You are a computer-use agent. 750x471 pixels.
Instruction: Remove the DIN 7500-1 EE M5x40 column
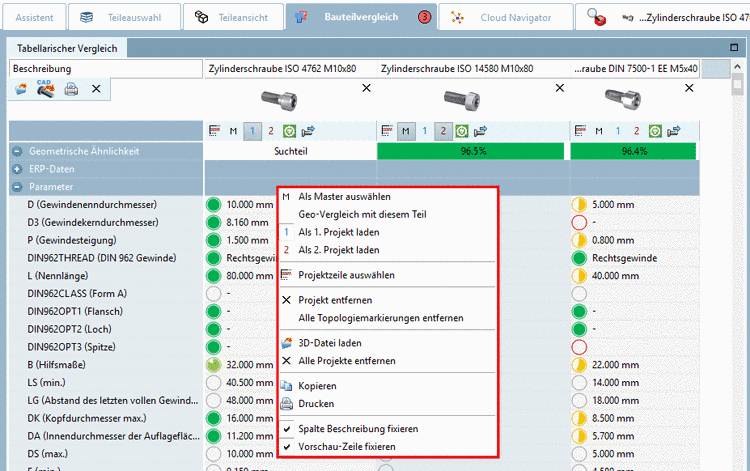coord(689,88)
